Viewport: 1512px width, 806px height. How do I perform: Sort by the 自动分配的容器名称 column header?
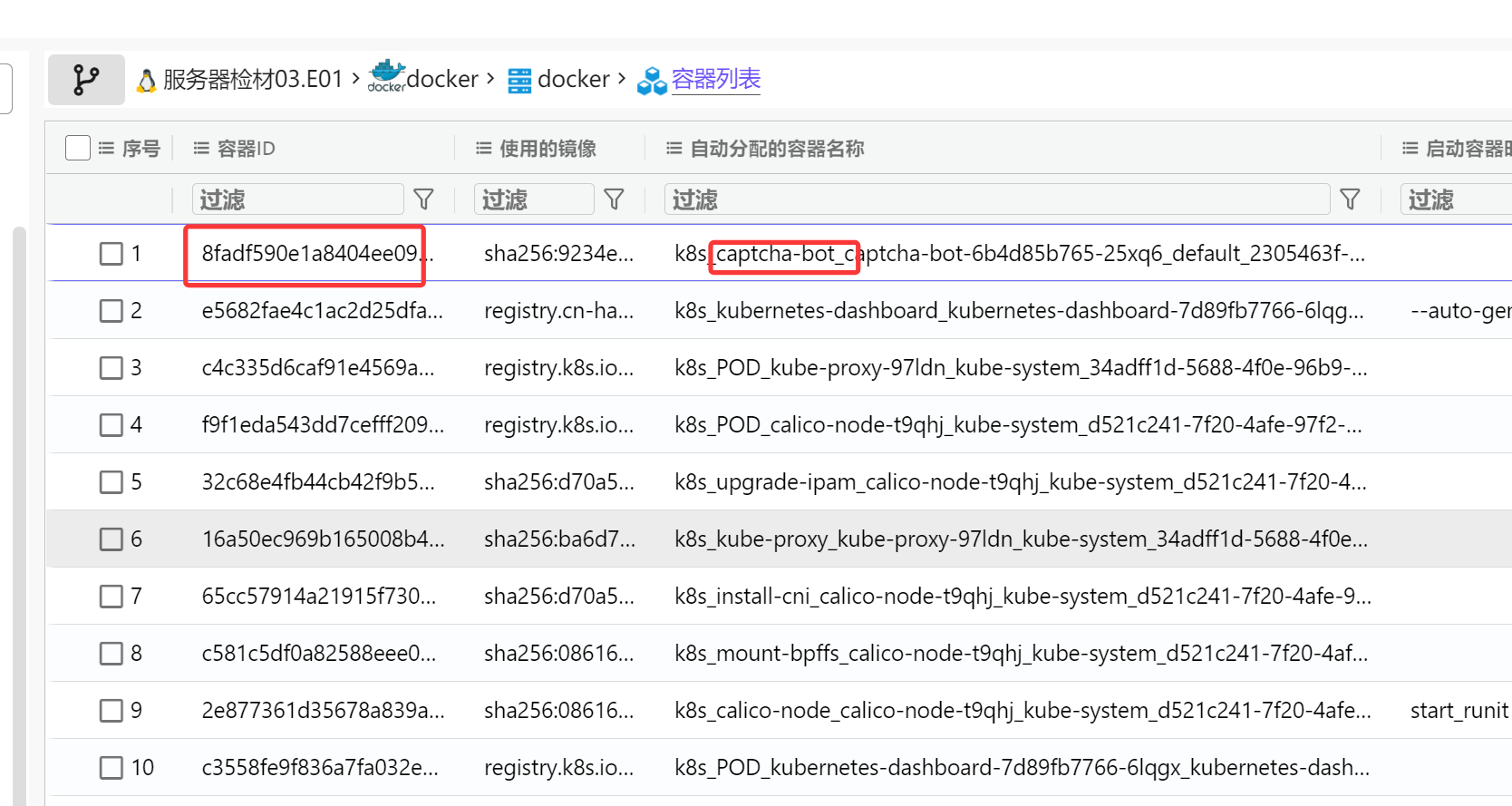tap(778, 148)
